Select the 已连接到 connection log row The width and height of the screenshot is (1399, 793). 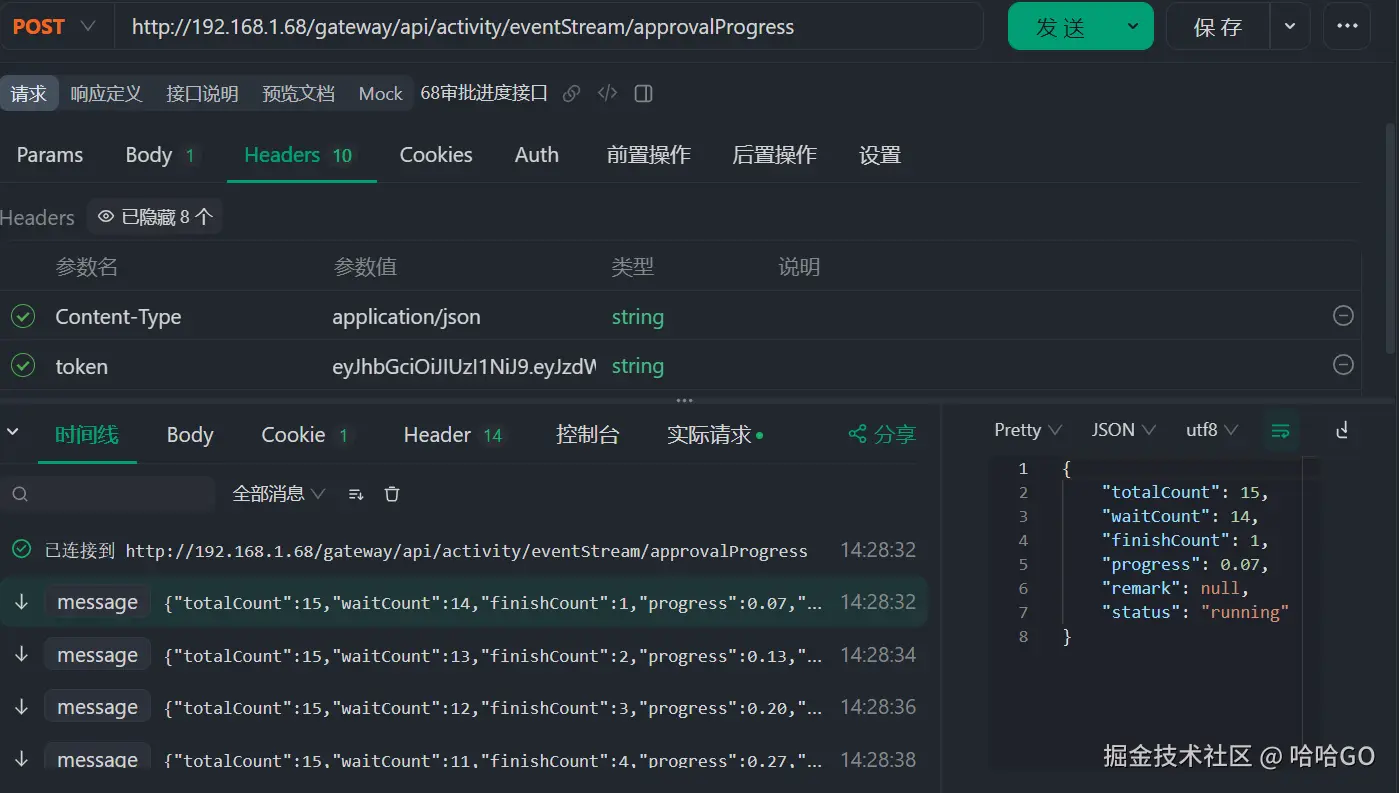click(x=463, y=550)
